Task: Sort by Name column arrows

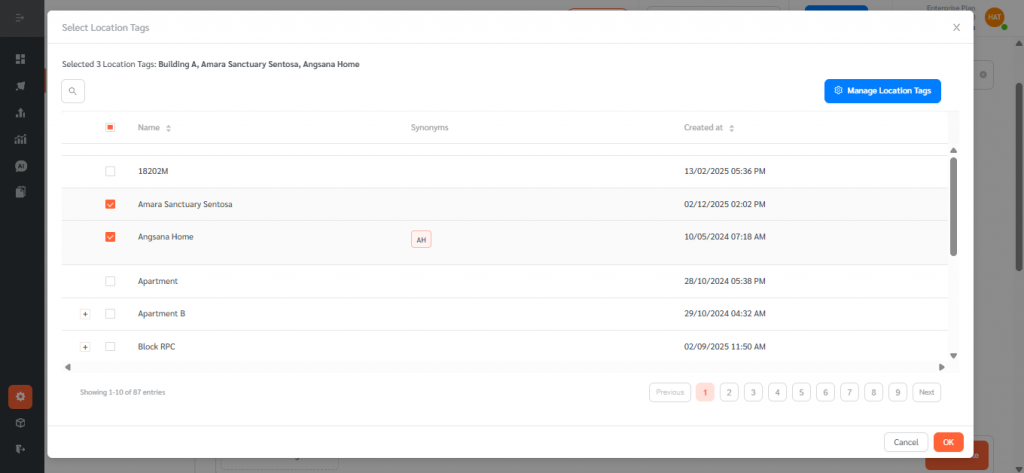Action: (x=168, y=128)
